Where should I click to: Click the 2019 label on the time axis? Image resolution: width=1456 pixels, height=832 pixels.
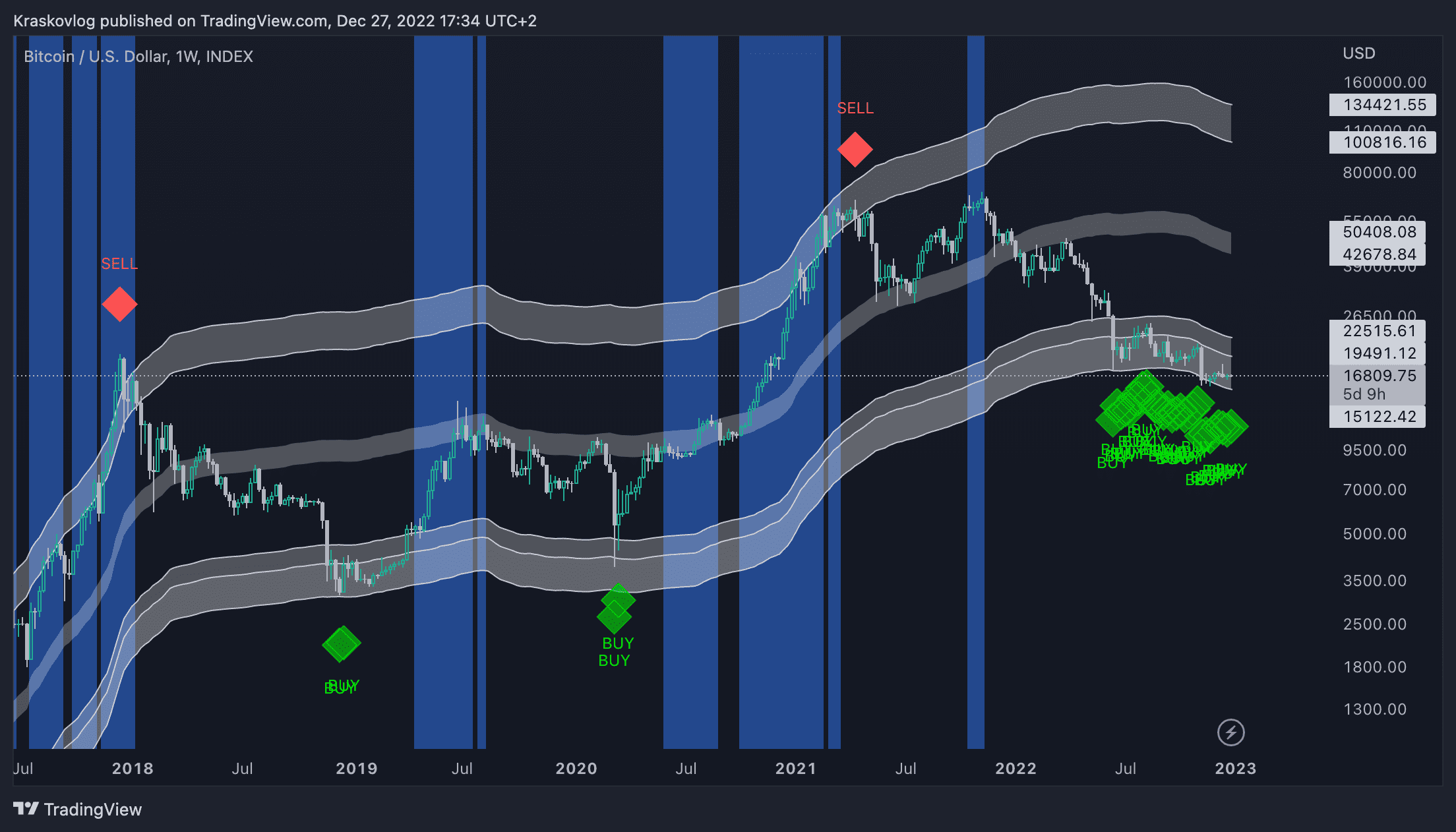click(x=357, y=769)
